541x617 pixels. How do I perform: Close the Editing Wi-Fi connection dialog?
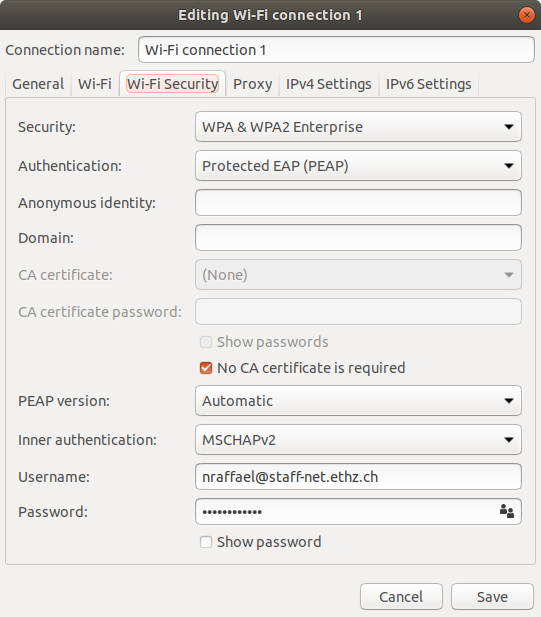coord(526,15)
